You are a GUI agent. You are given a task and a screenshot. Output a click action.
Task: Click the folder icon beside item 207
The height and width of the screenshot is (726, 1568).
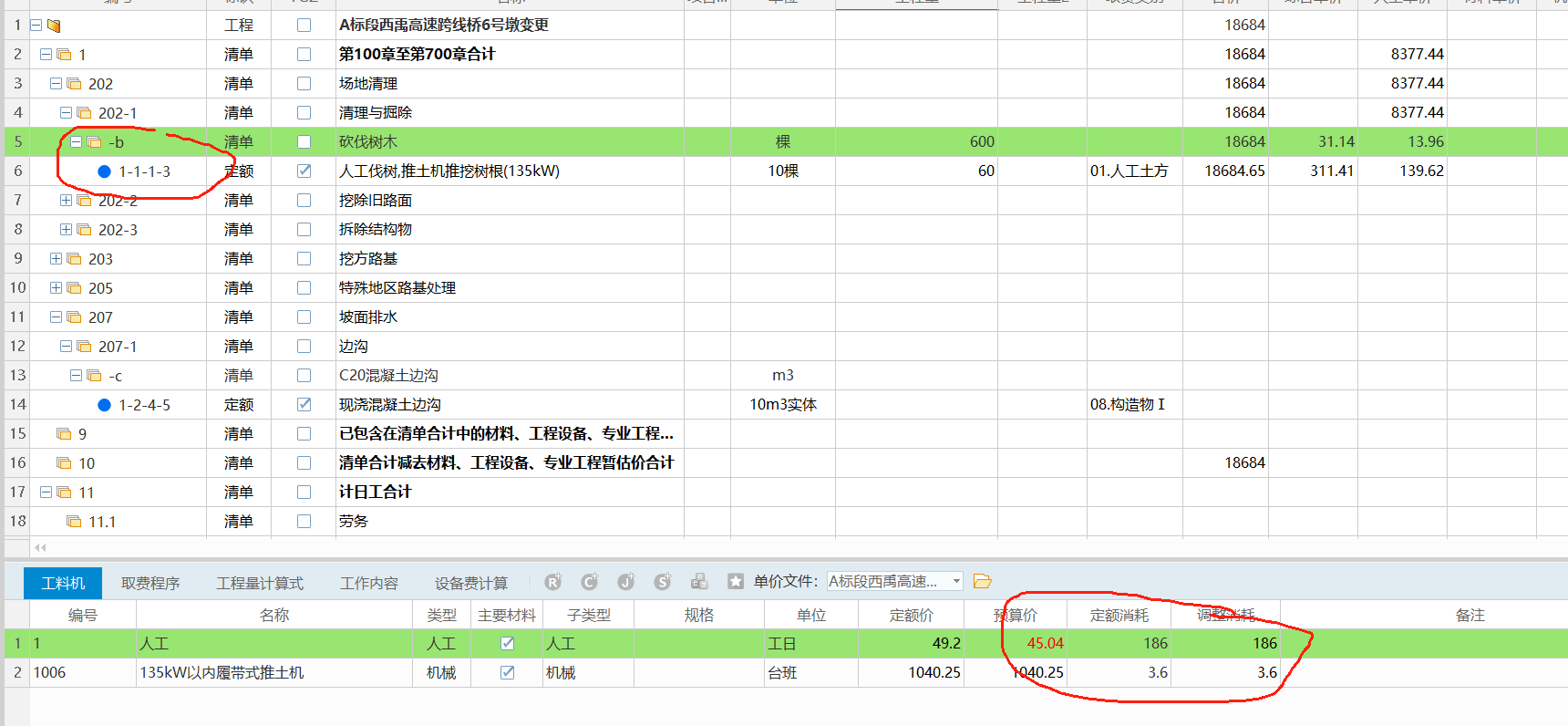(x=74, y=317)
